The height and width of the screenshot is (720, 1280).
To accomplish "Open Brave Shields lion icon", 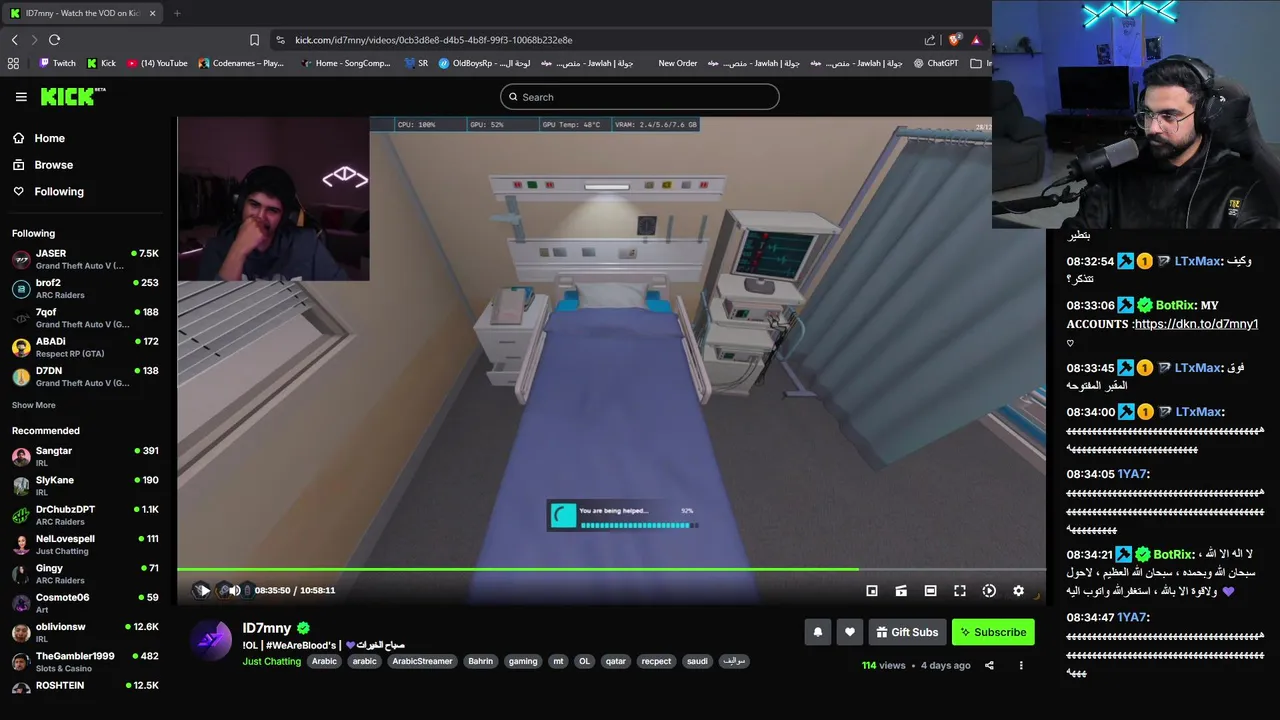I will (954, 40).
